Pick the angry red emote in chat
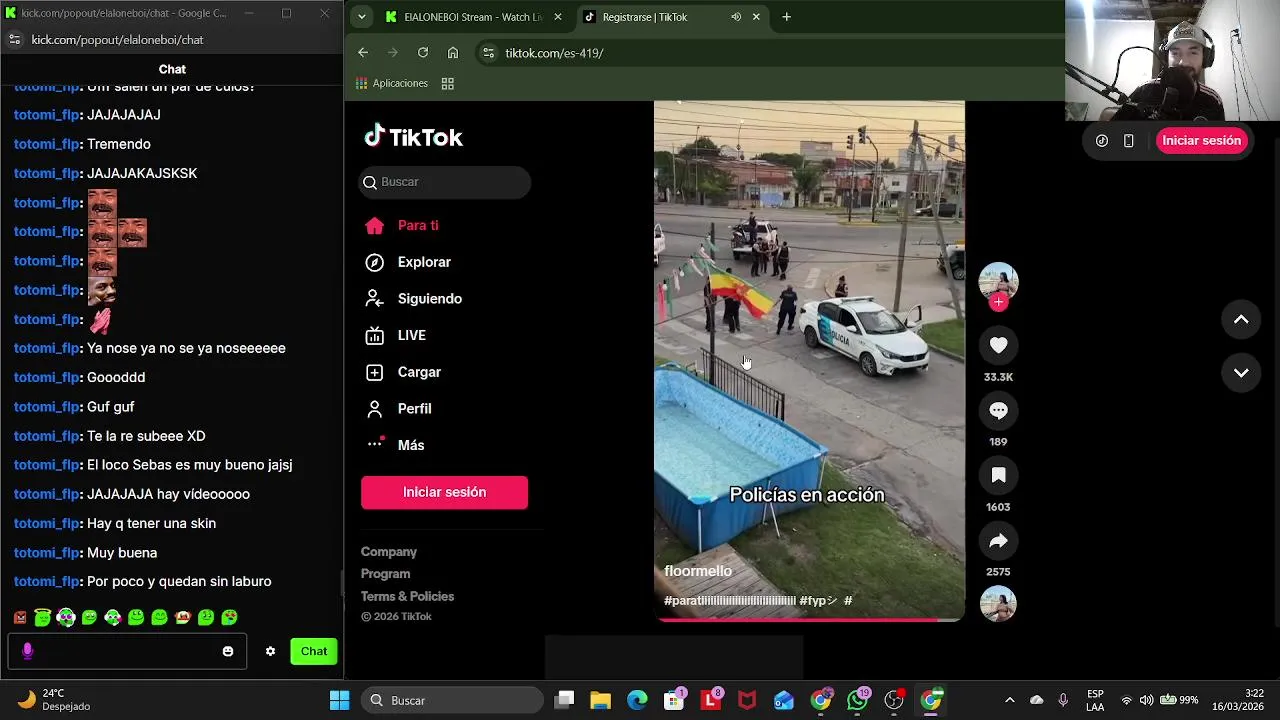Screen dimensions: 1280x720 (20, 618)
